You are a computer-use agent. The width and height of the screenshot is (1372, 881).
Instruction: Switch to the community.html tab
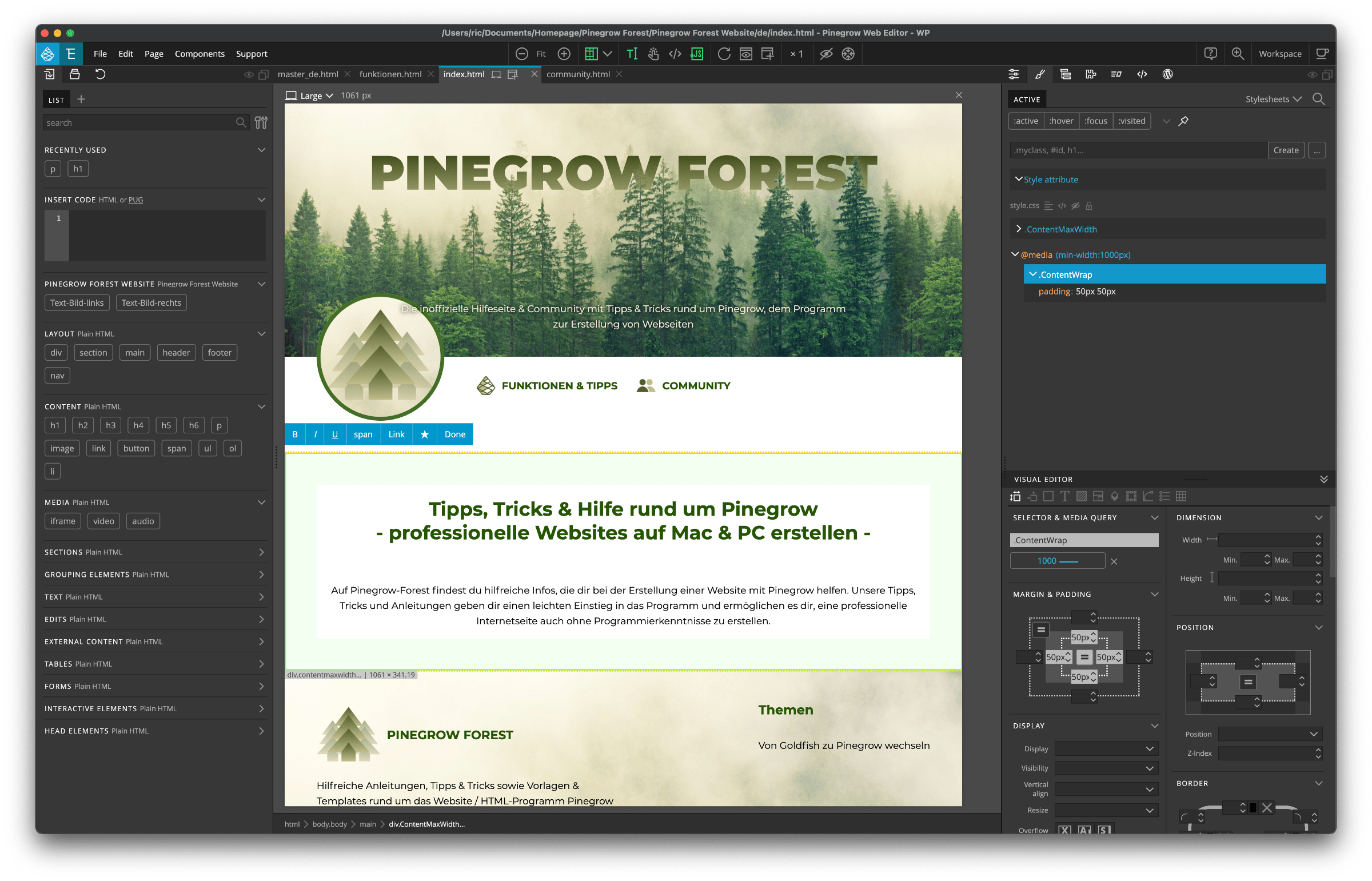577,74
